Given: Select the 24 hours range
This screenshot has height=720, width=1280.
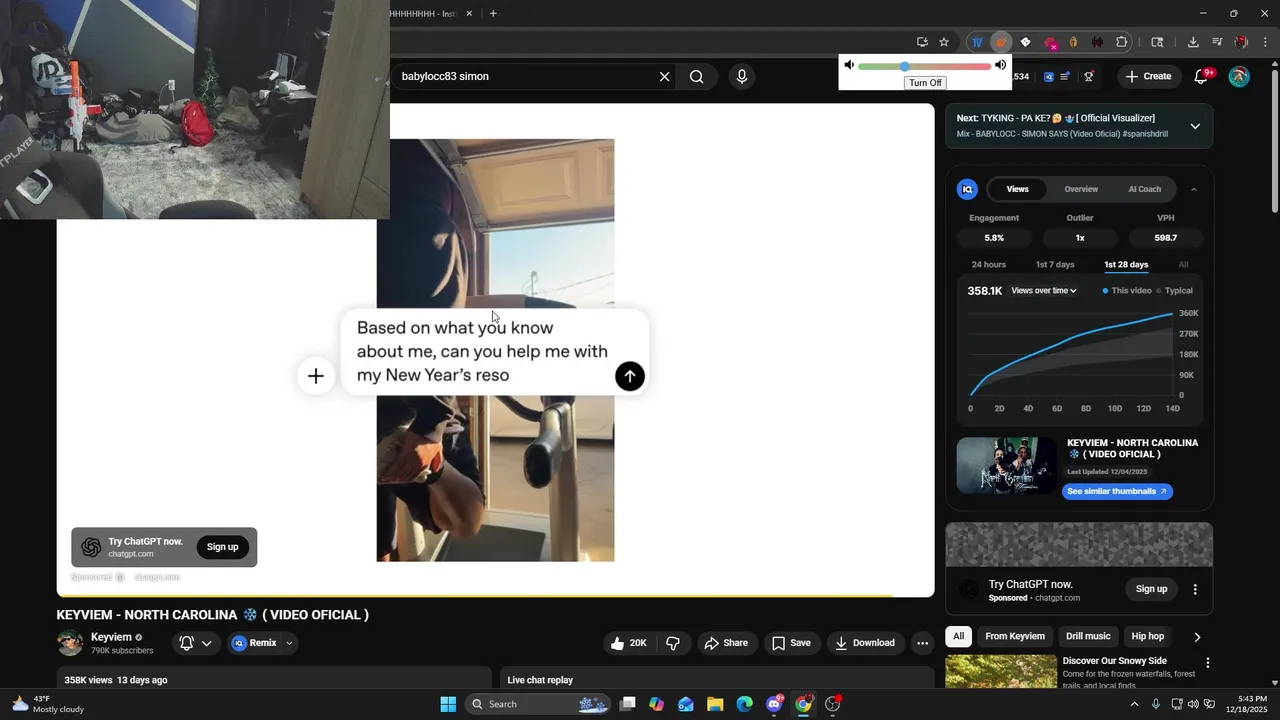Looking at the screenshot, I should pyautogui.click(x=989, y=265).
